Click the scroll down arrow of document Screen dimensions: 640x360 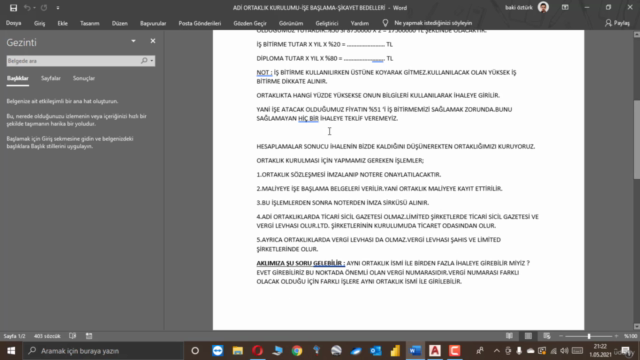[x=637, y=326]
